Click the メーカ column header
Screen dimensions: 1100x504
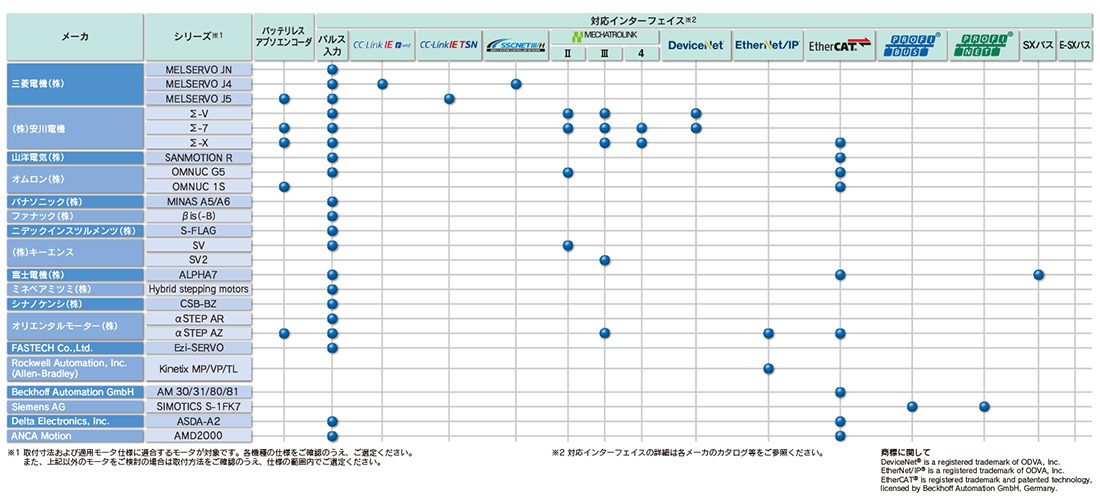click(75, 37)
